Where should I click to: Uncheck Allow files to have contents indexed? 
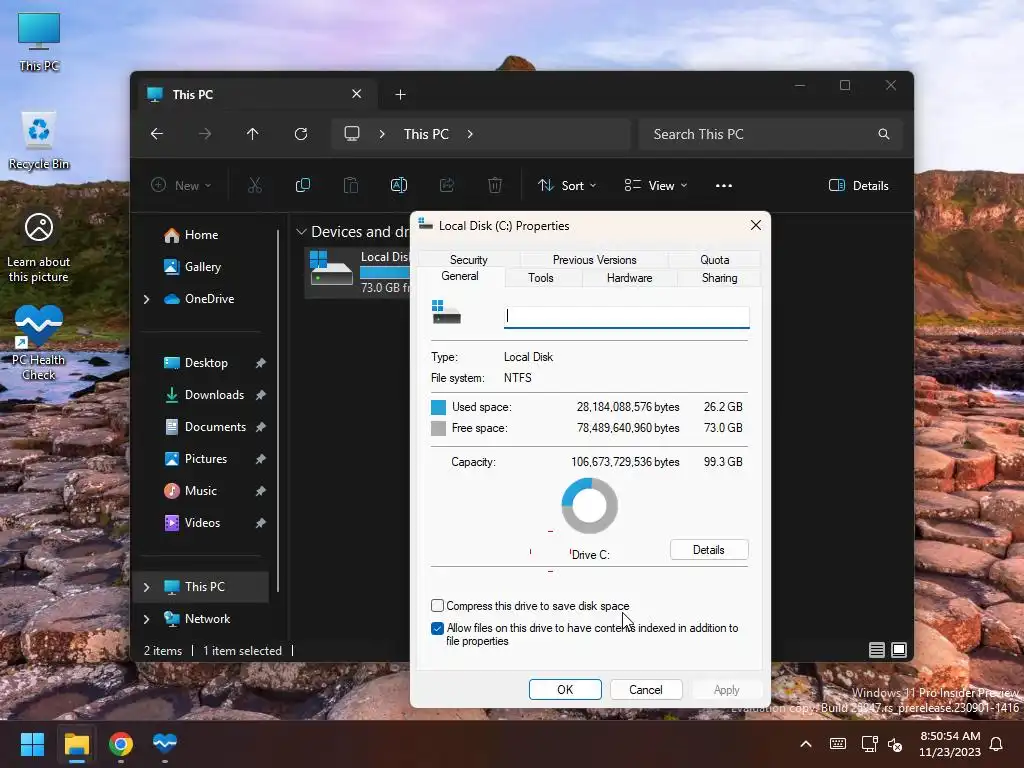[x=438, y=628]
